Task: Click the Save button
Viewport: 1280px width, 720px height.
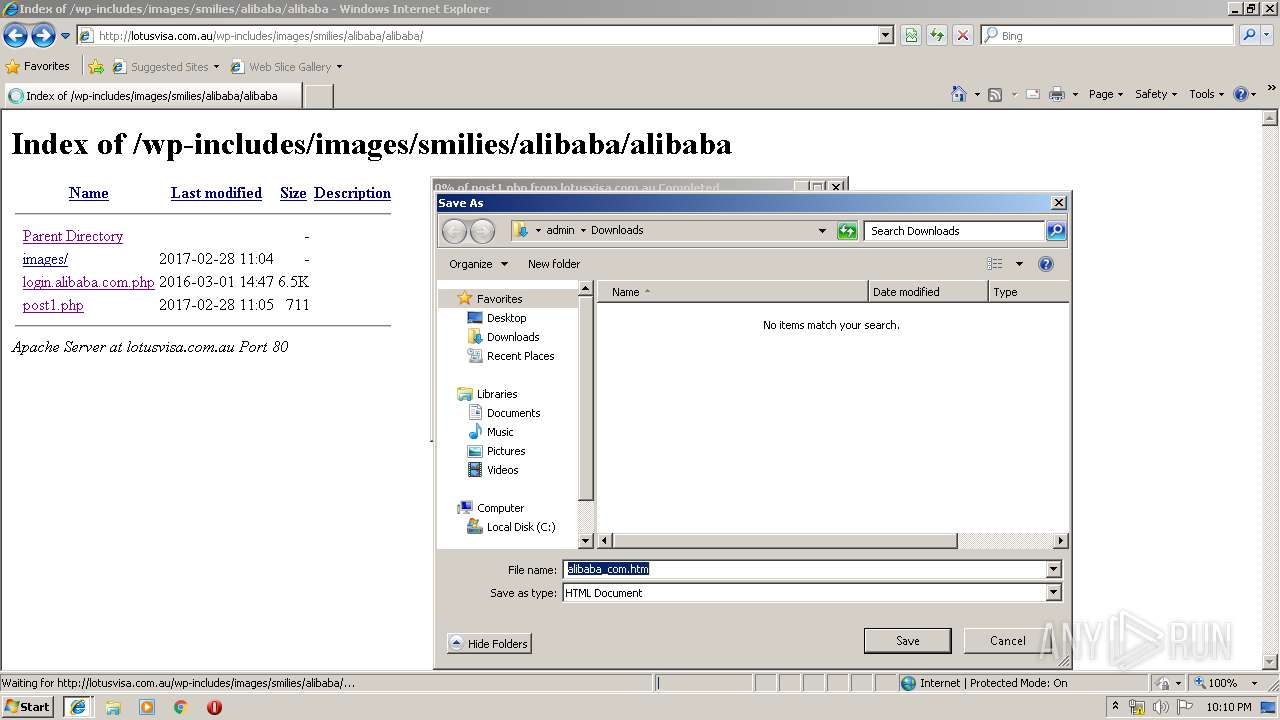Action: coord(908,641)
